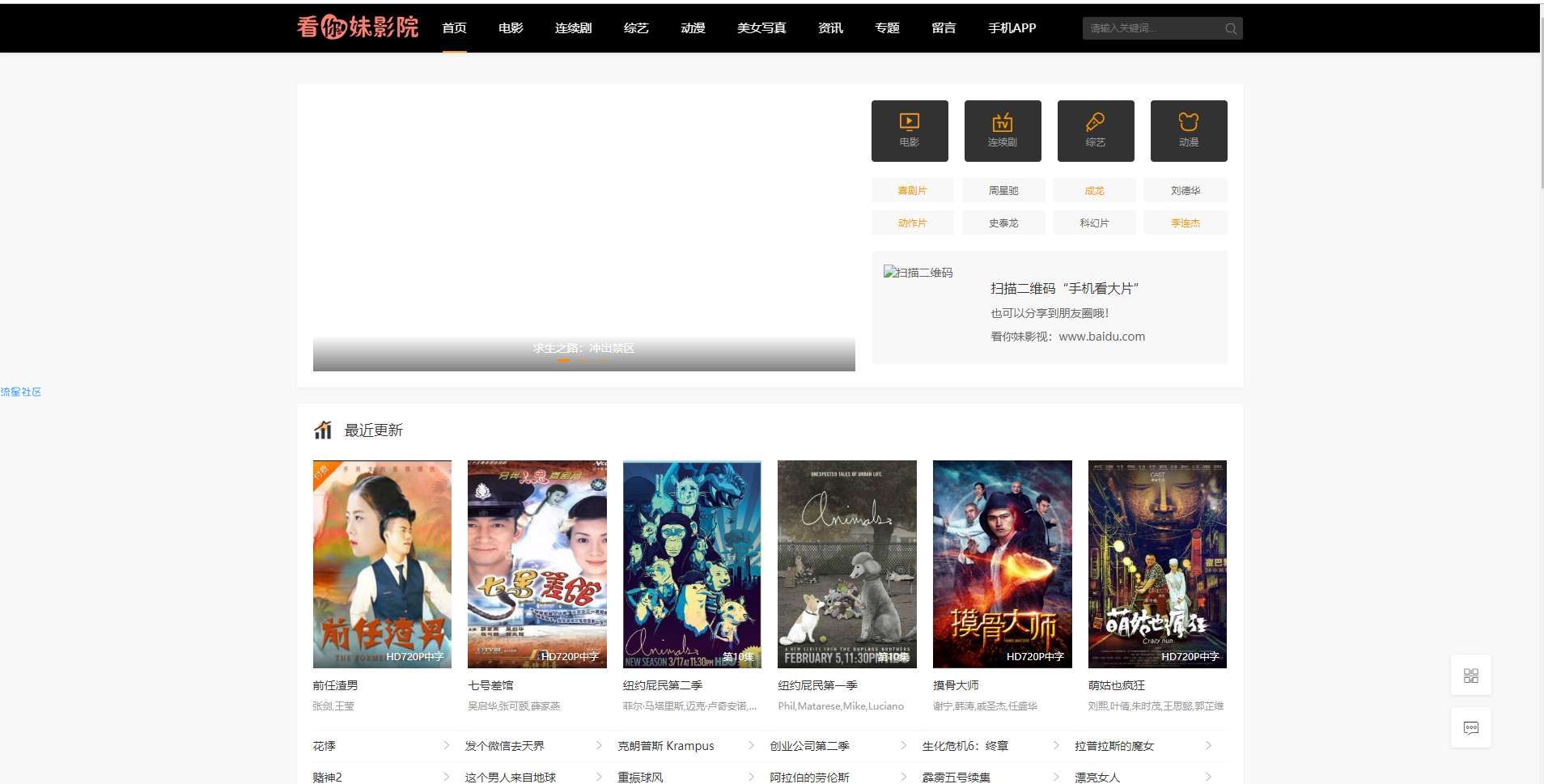This screenshot has height=784, width=1544.
Task: Select the 李连杰 tag button
Action: pyautogui.click(x=1186, y=223)
